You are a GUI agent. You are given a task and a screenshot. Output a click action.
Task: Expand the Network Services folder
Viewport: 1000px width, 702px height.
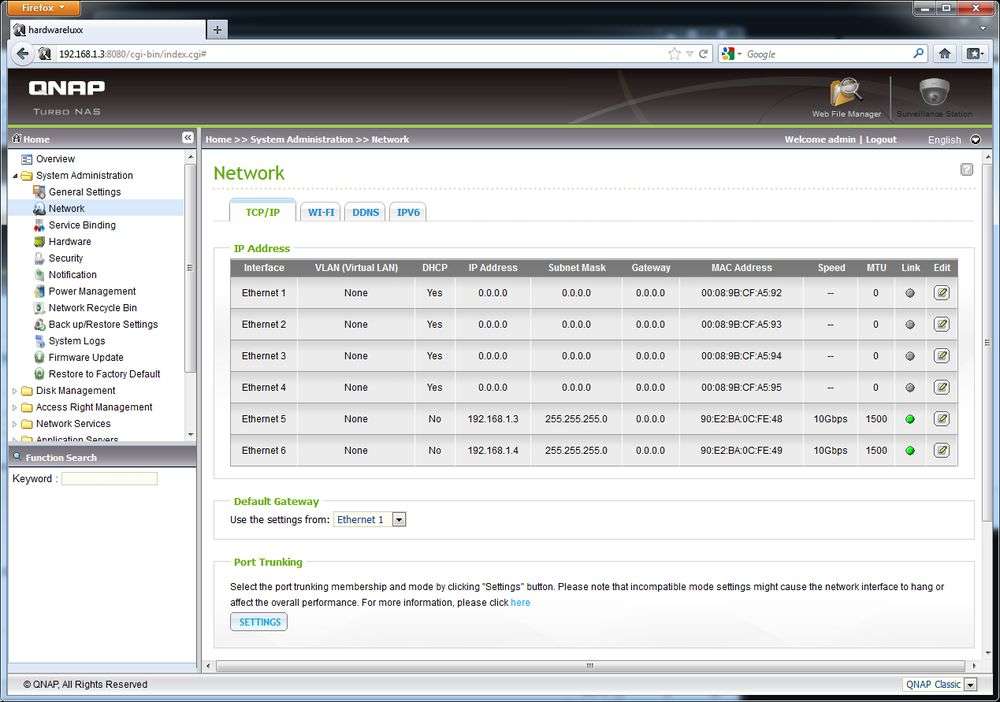coord(15,424)
